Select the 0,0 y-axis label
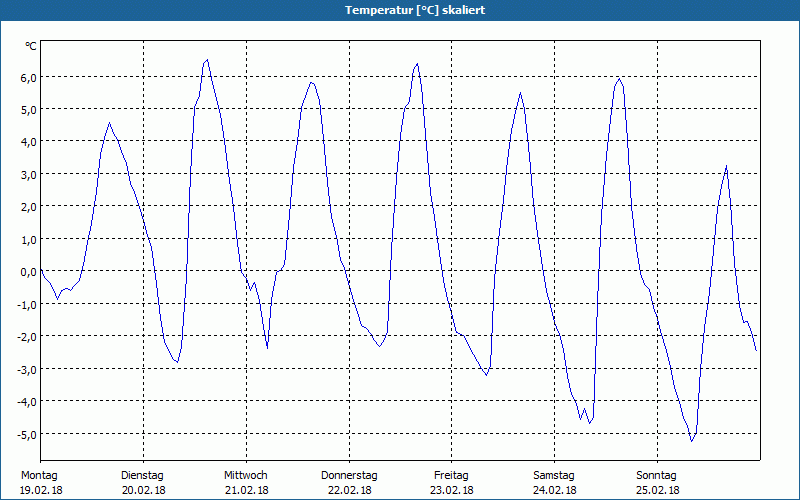The image size is (800, 500). 28,272
